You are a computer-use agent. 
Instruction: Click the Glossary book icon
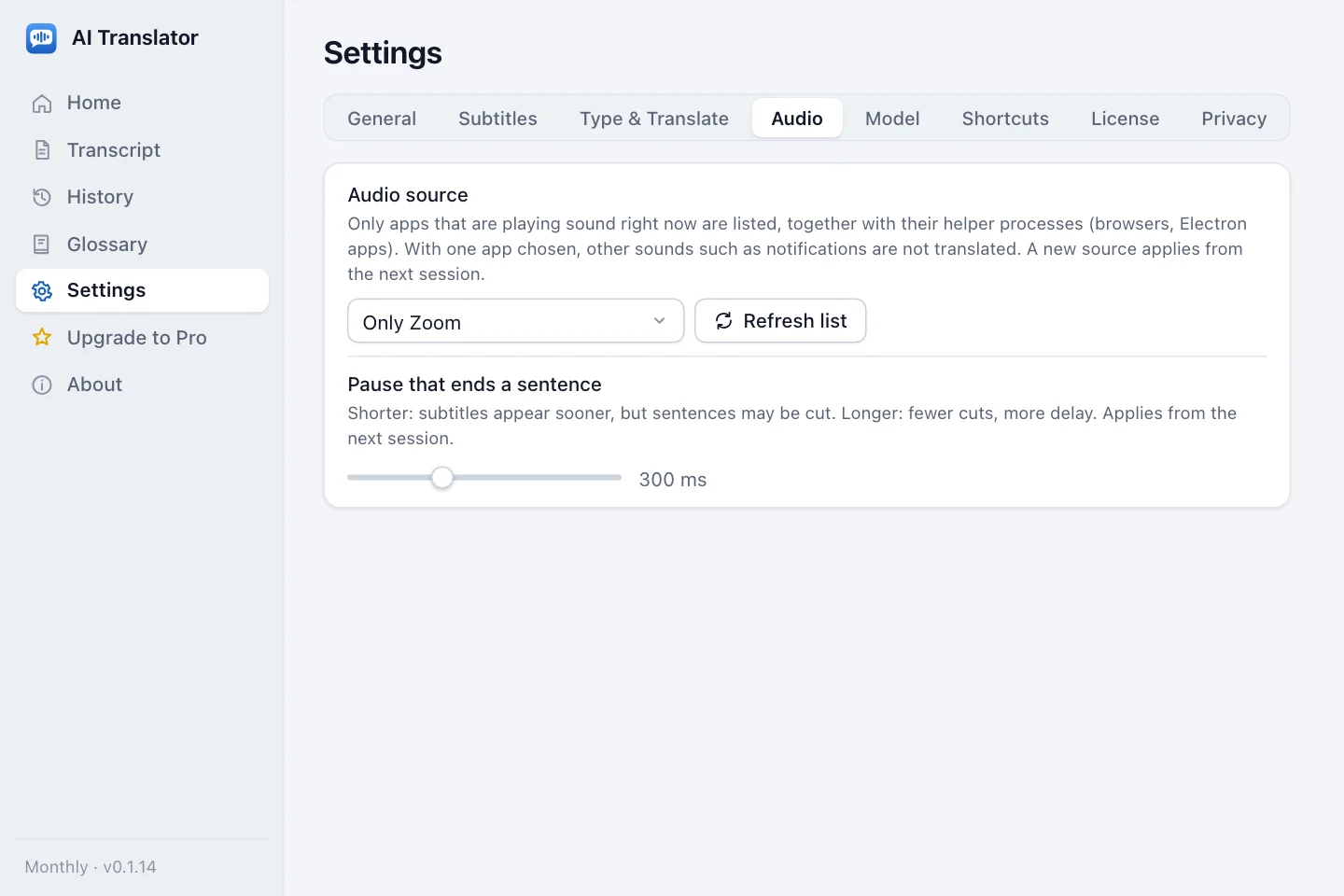pyautogui.click(x=42, y=245)
